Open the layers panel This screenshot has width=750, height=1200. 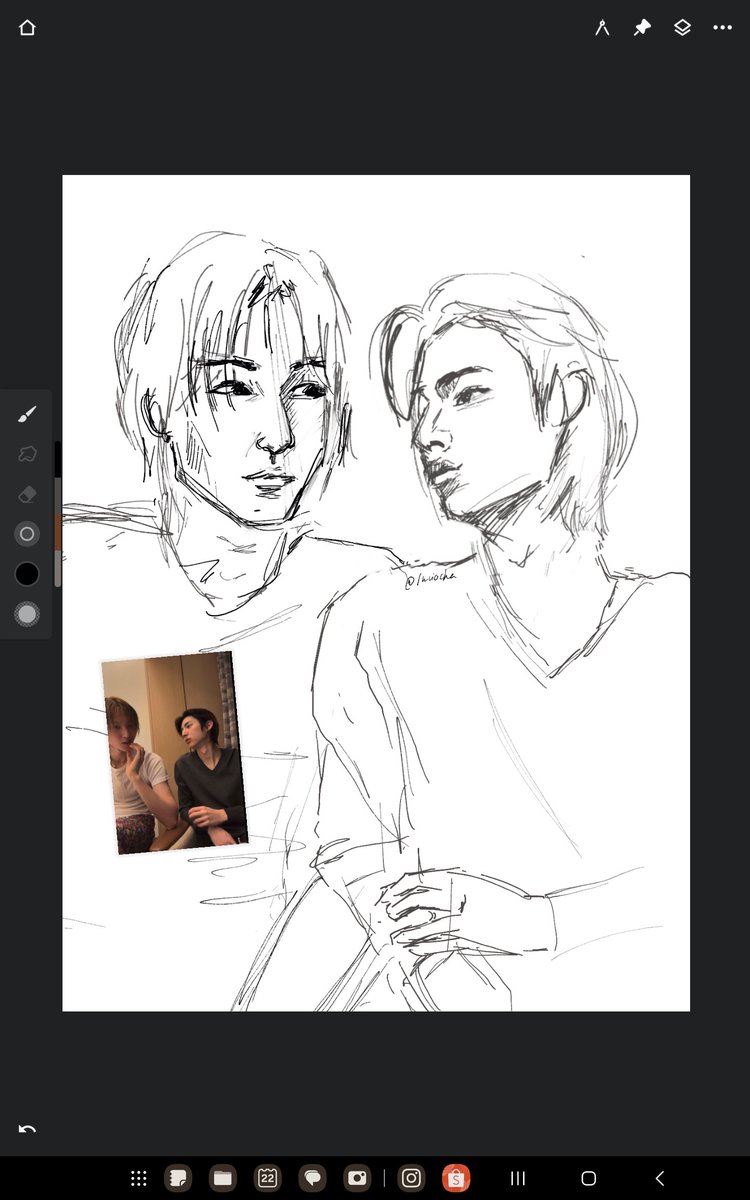click(x=682, y=28)
